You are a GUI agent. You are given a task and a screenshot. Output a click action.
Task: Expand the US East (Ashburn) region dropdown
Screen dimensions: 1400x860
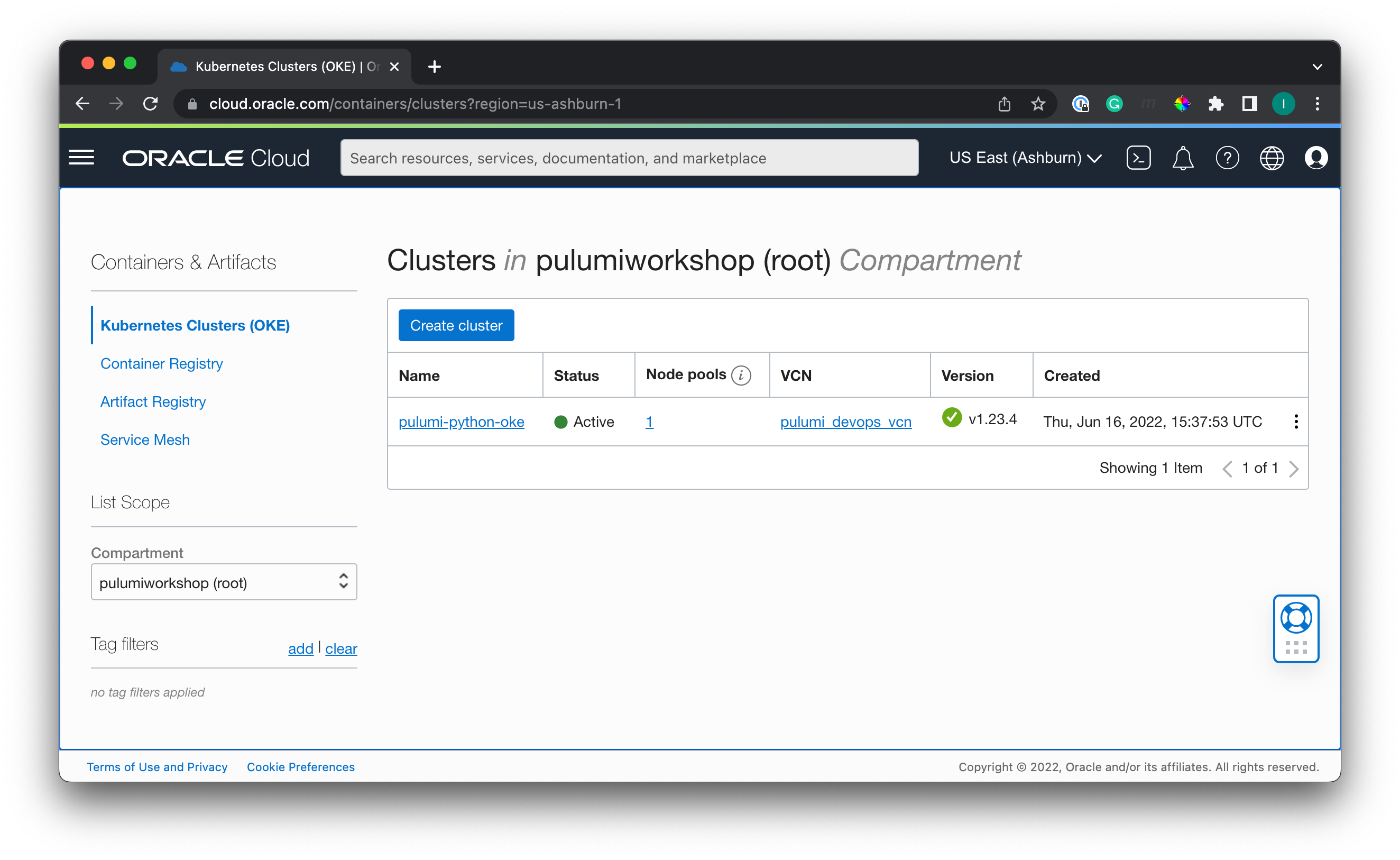(x=1026, y=158)
